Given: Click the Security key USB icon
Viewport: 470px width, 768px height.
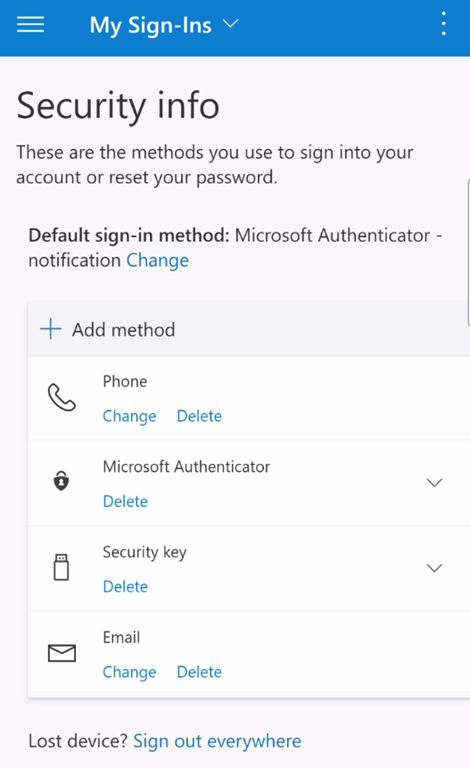Looking at the screenshot, I should point(61,567).
